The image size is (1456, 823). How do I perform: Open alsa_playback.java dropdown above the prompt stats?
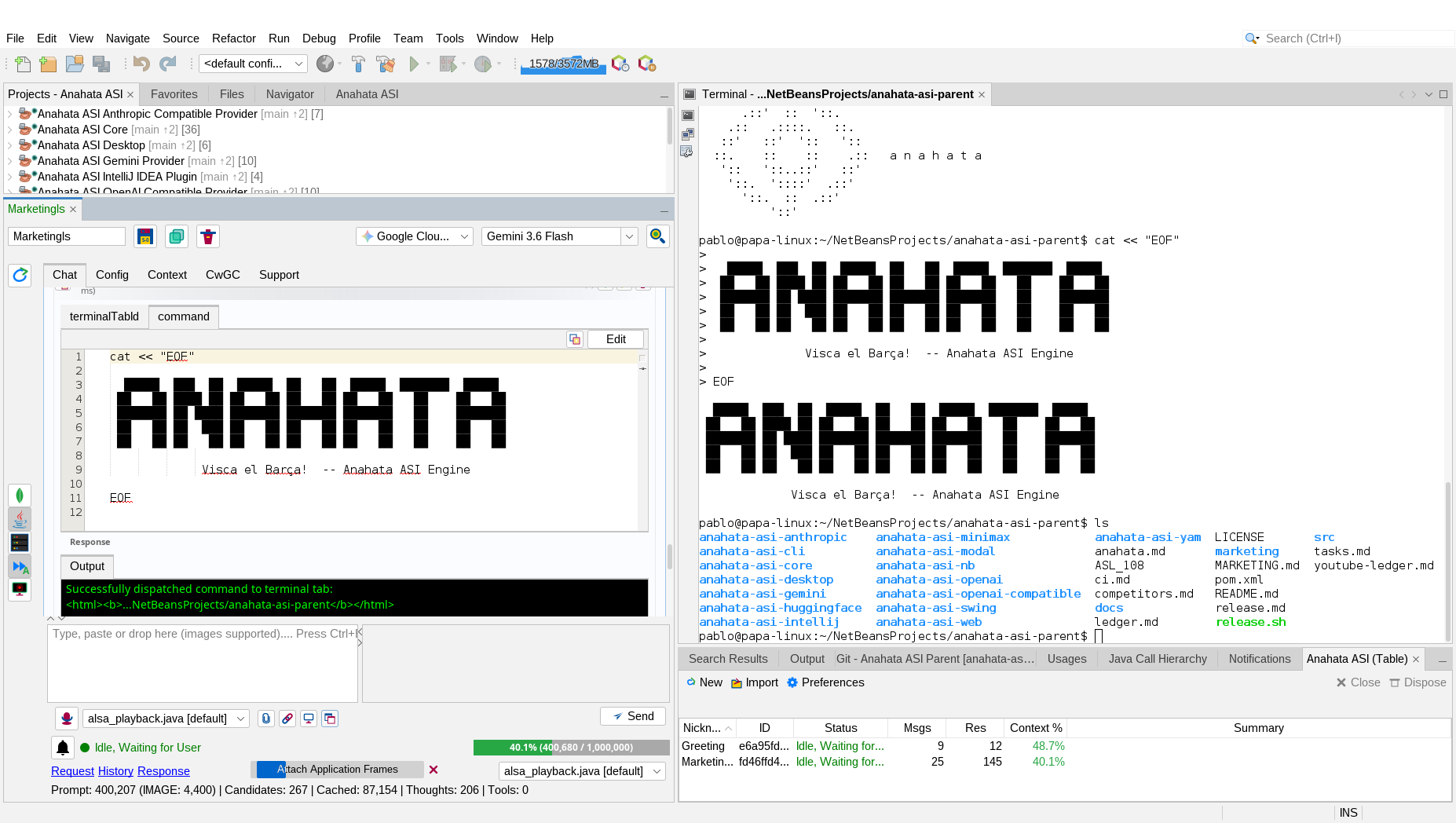point(582,771)
